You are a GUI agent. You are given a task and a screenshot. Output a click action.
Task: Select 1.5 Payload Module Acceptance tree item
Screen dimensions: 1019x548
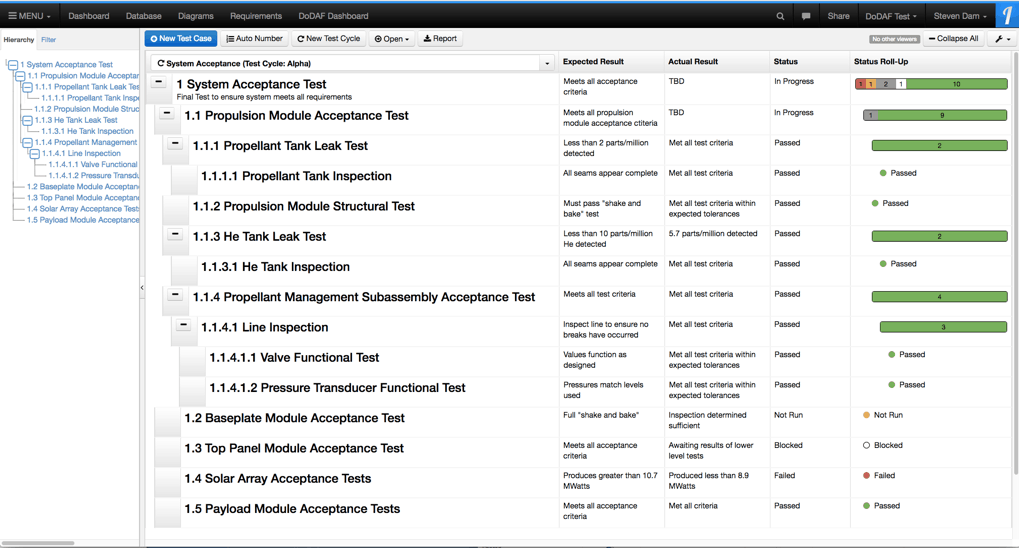83,220
